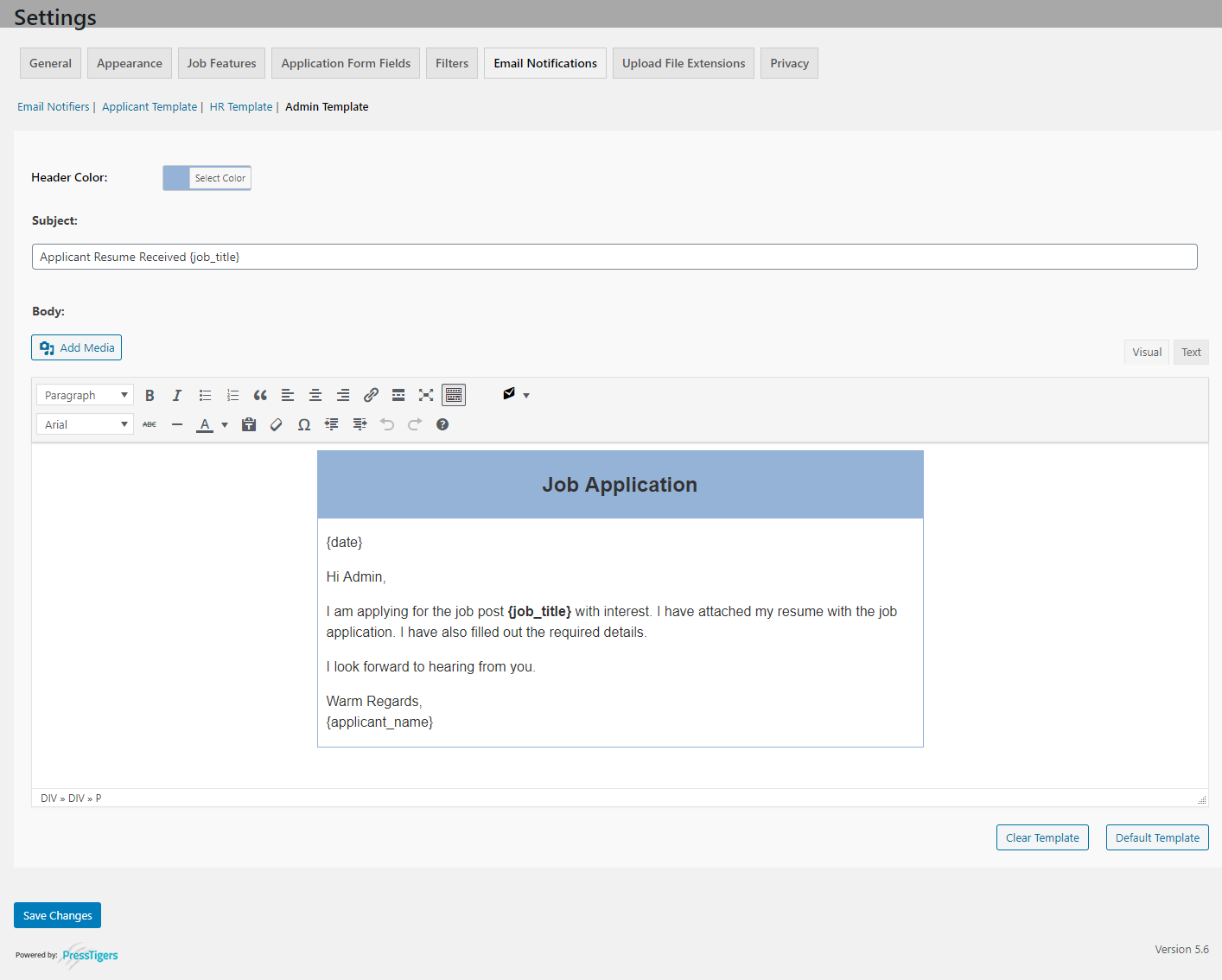The image size is (1222, 980).
Task: Add a blockquote to the email body
Action: (x=260, y=395)
